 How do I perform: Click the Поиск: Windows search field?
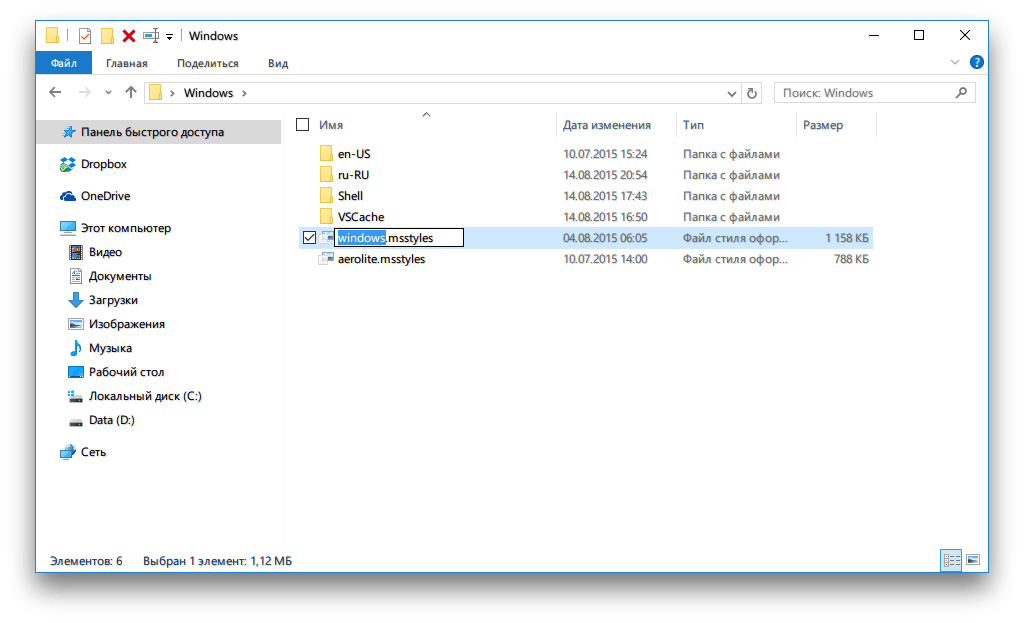pos(864,93)
